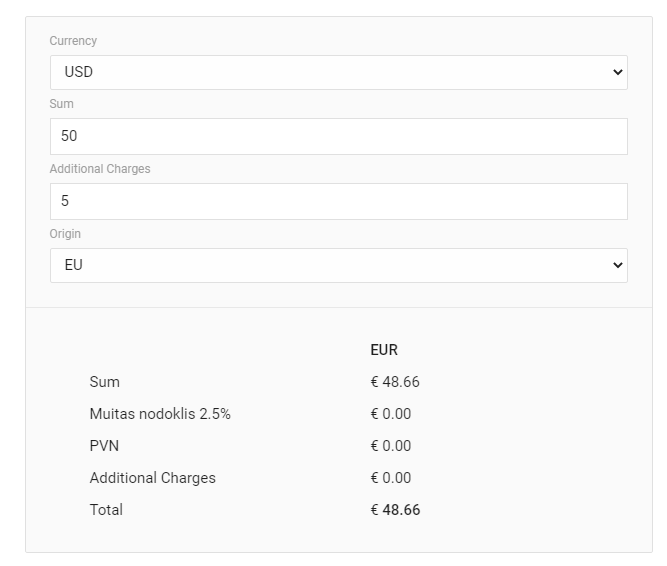Select the Sum row label in results
This screenshot has width=667, height=566.
104,382
